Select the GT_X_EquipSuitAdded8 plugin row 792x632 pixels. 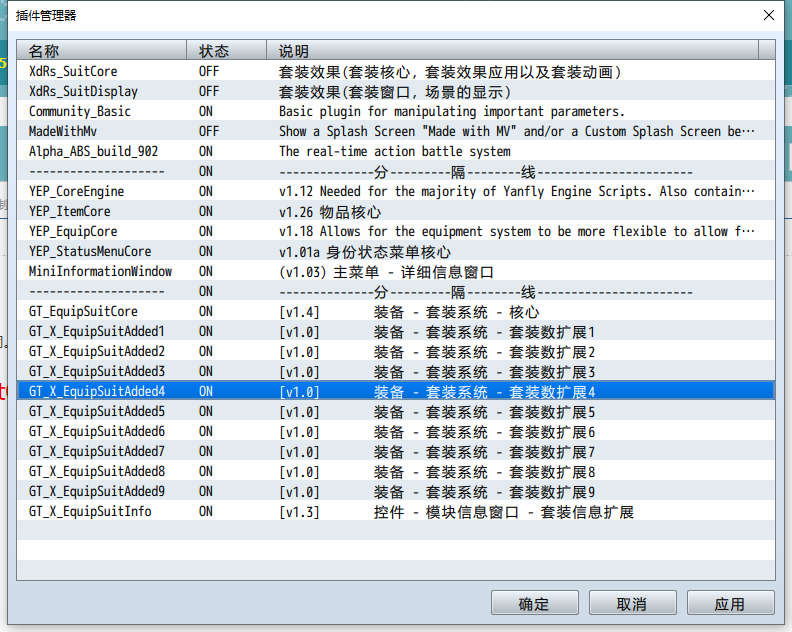click(396, 471)
